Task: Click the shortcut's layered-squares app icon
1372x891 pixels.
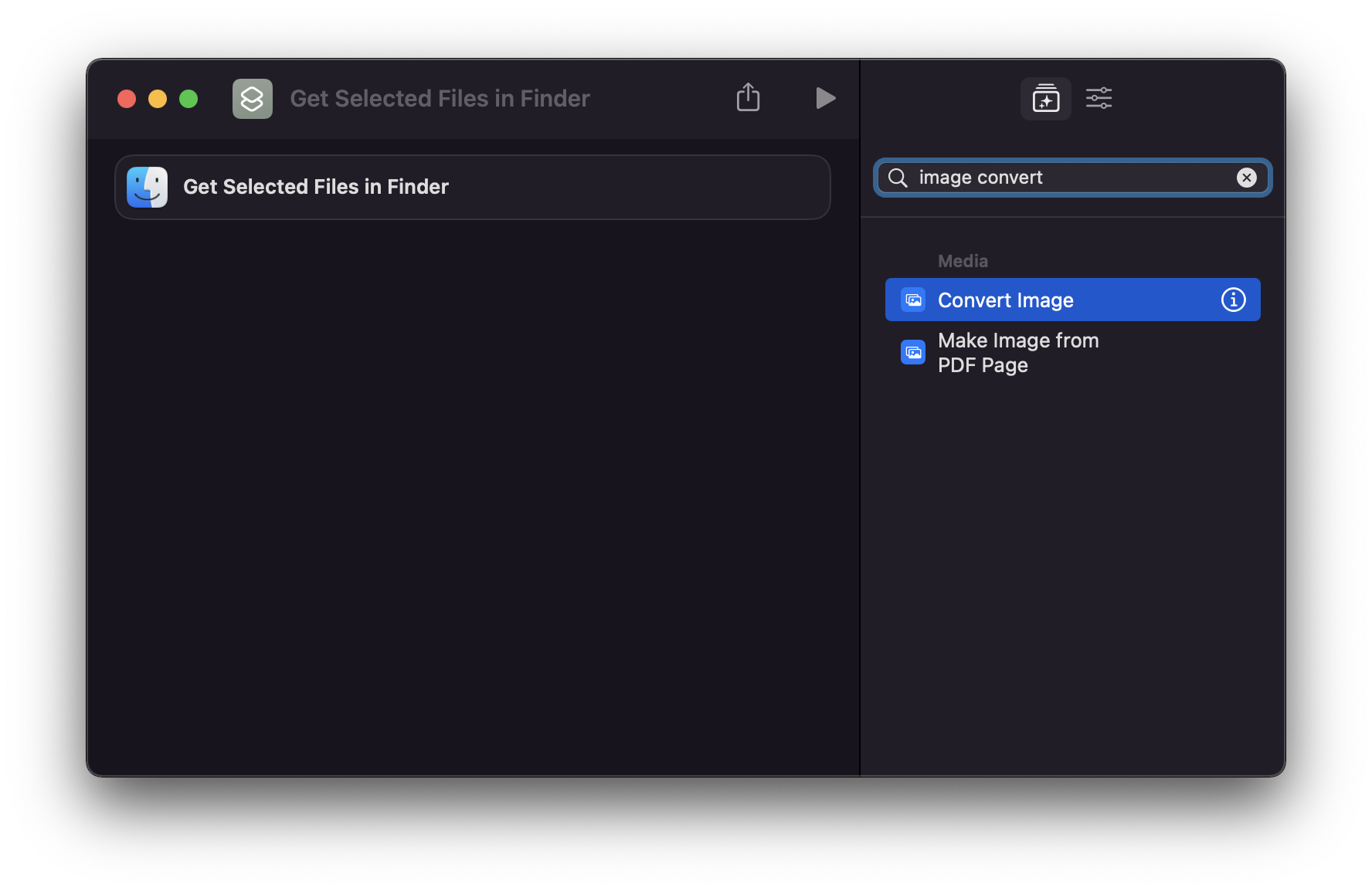Action: coord(253,98)
